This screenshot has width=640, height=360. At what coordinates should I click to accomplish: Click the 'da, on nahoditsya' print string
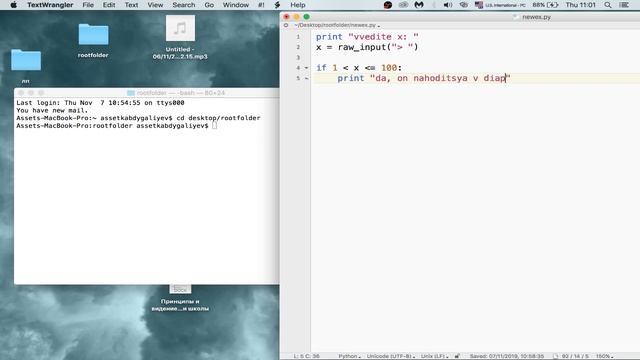440,78
